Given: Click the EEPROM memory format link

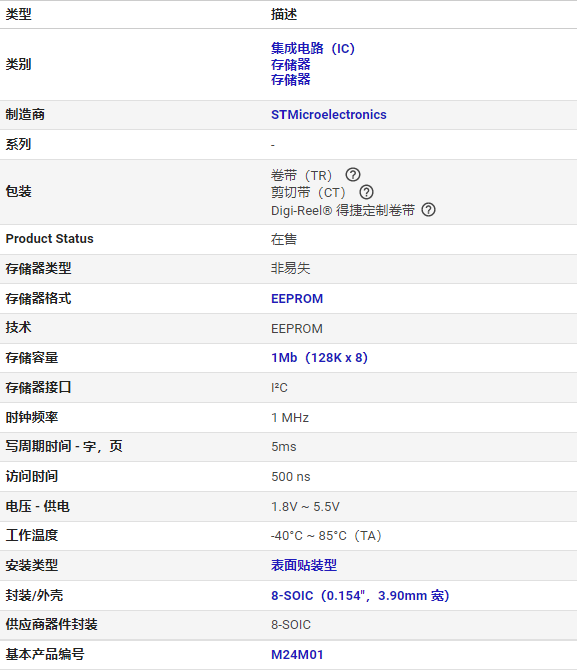Looking at the screenshot, I should [x=297, y=299].
